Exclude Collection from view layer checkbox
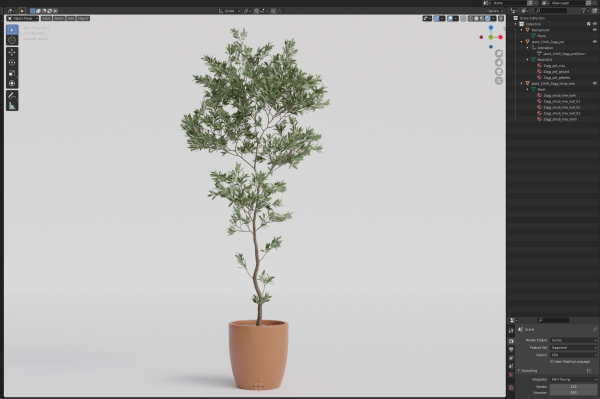Image resolution: width=600 pixels, height=399 pixels. (x=589, y=24)
